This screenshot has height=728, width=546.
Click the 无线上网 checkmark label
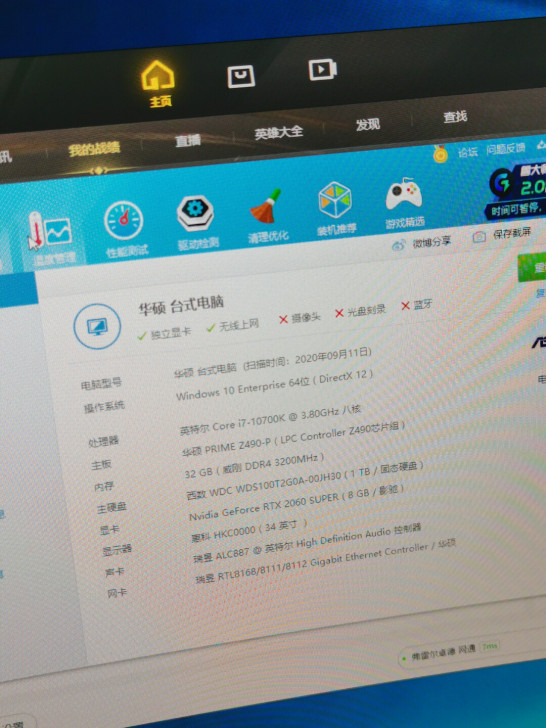(x=233, y=326)
